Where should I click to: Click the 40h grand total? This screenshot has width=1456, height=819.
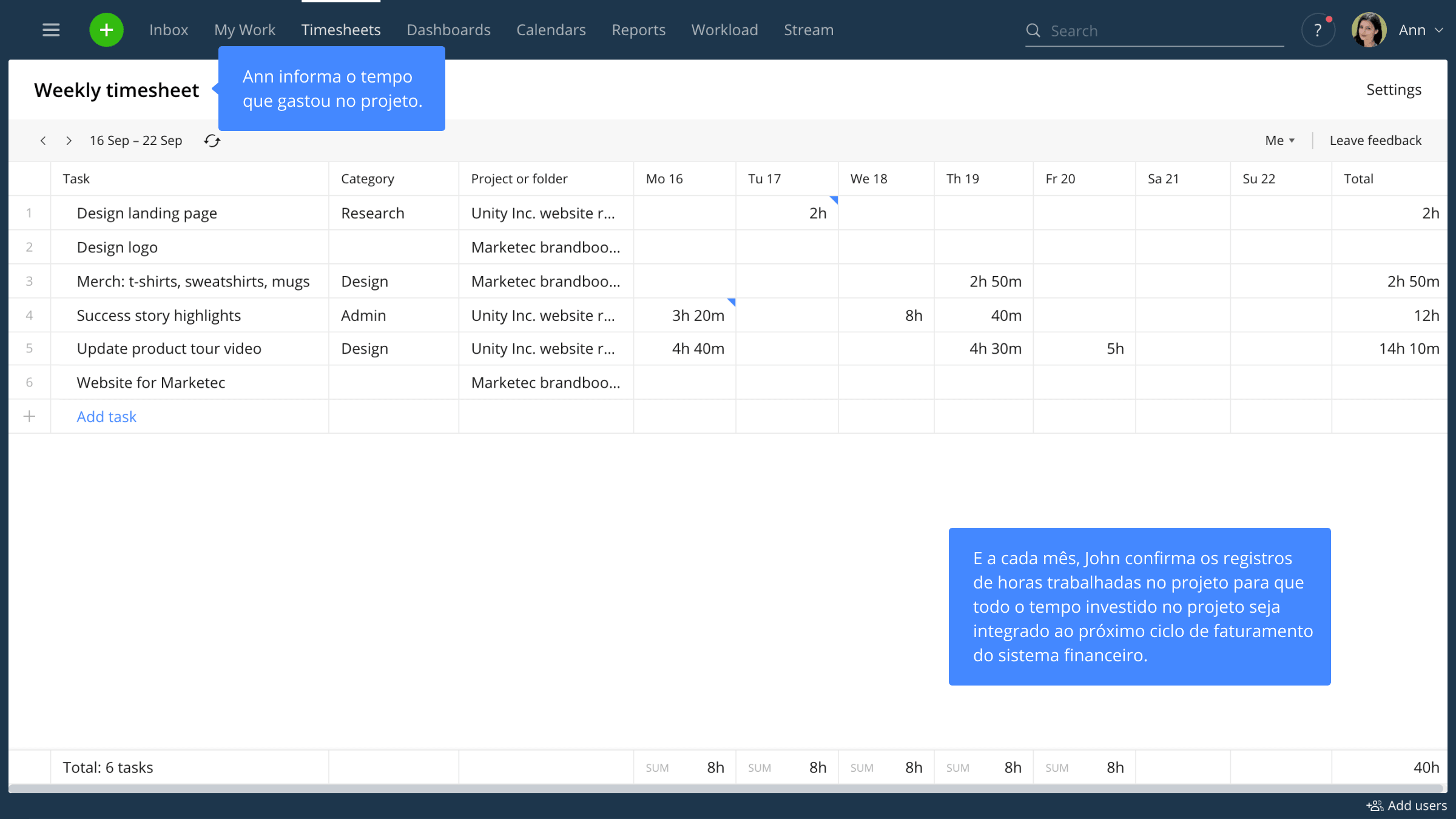(1426, 767)
